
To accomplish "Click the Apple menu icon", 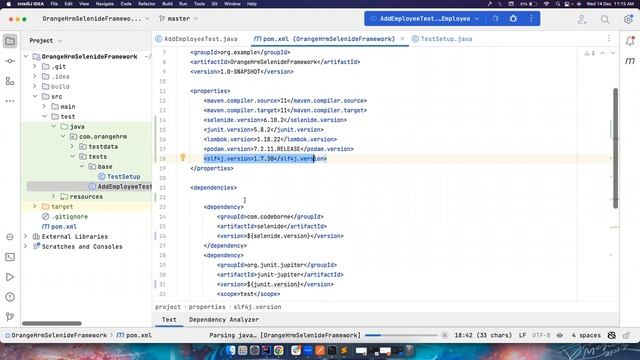I will pyautogui.click(x=8, y=4).
